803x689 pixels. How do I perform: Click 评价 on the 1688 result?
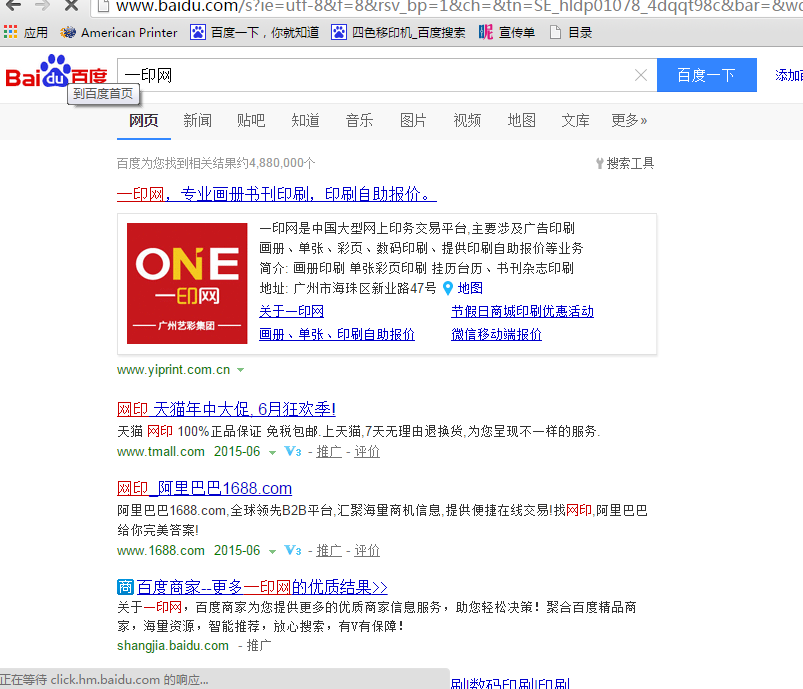point(367,550)
